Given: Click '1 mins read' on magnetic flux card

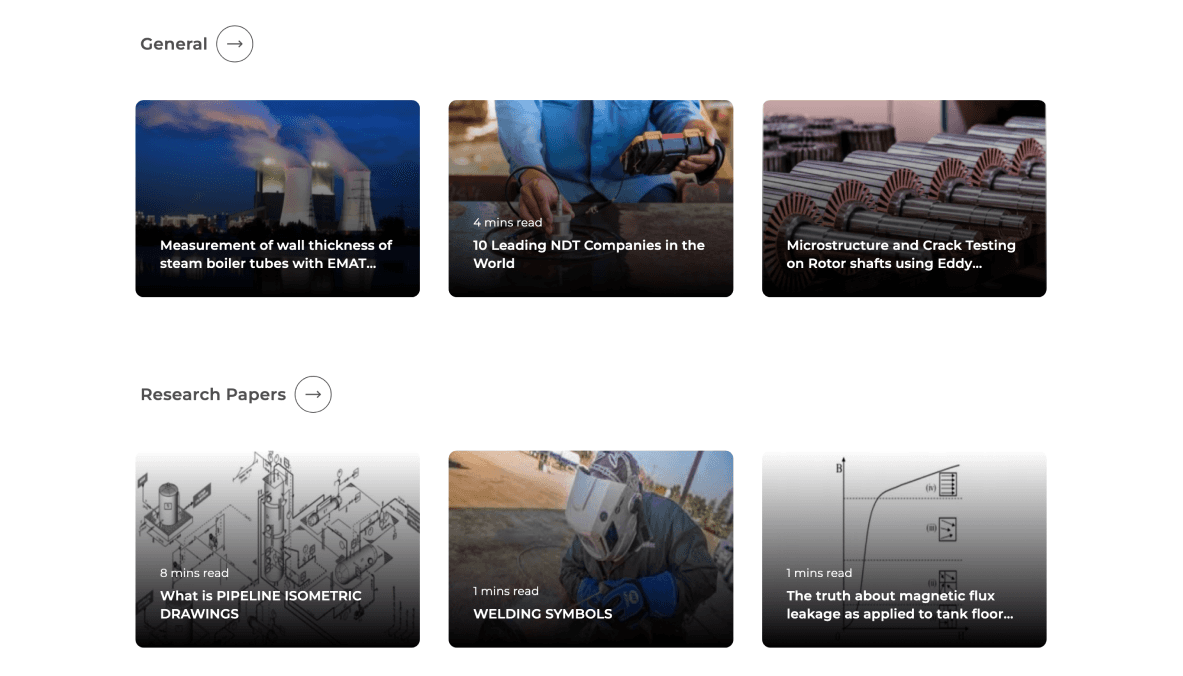Looking at the screenshot, I should 819,573.
